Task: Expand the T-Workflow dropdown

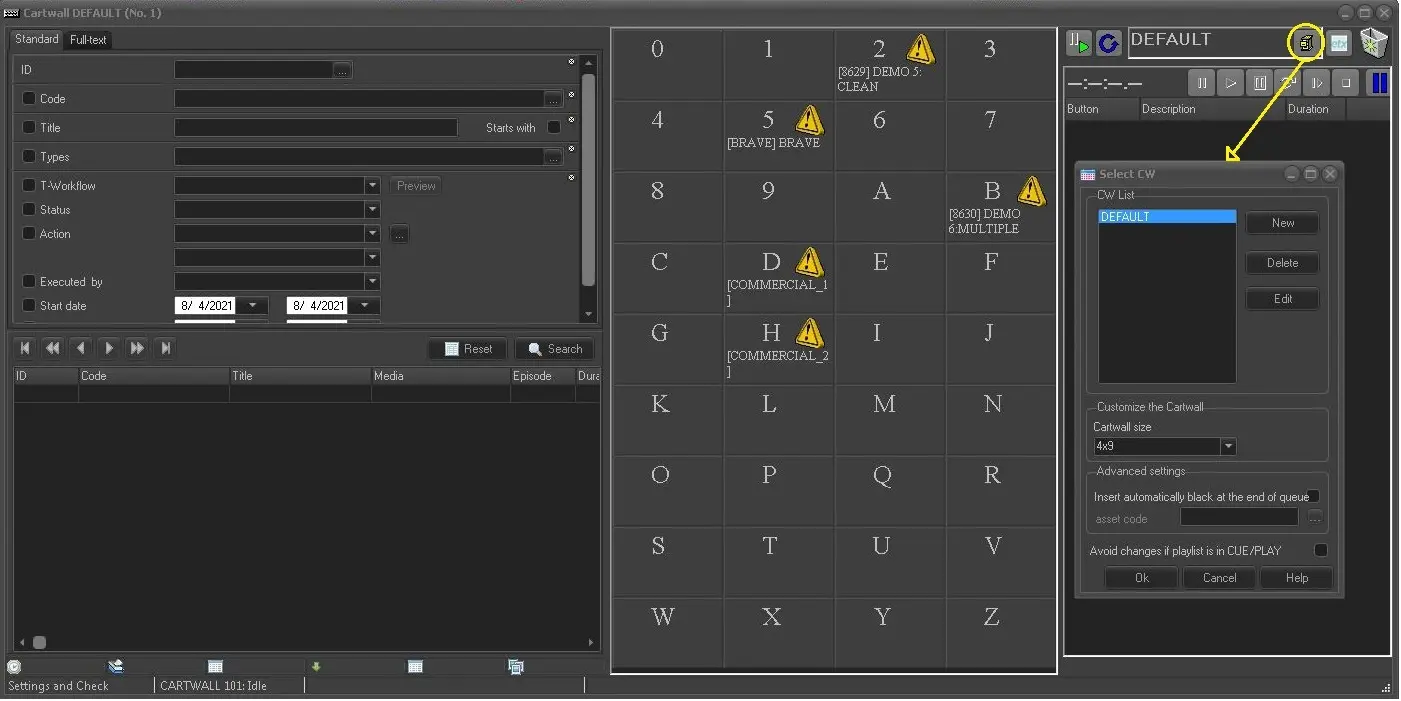Action: point(372,186)
